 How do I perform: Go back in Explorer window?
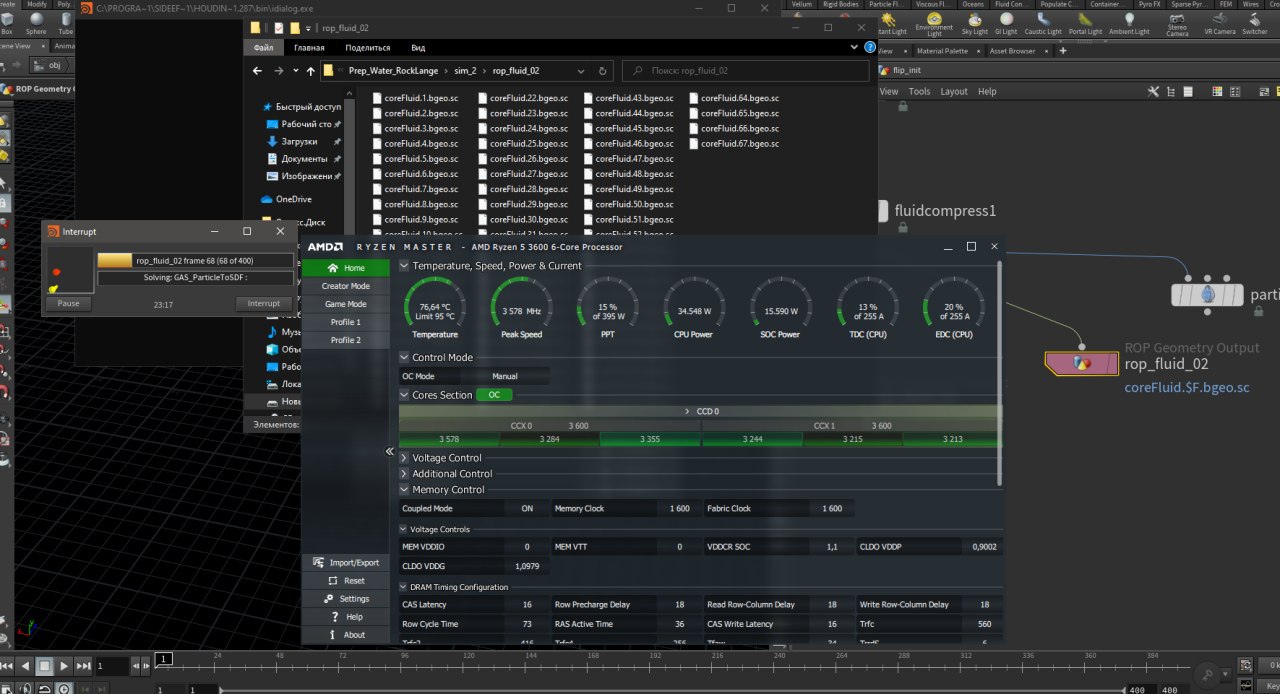click(258, 71)
